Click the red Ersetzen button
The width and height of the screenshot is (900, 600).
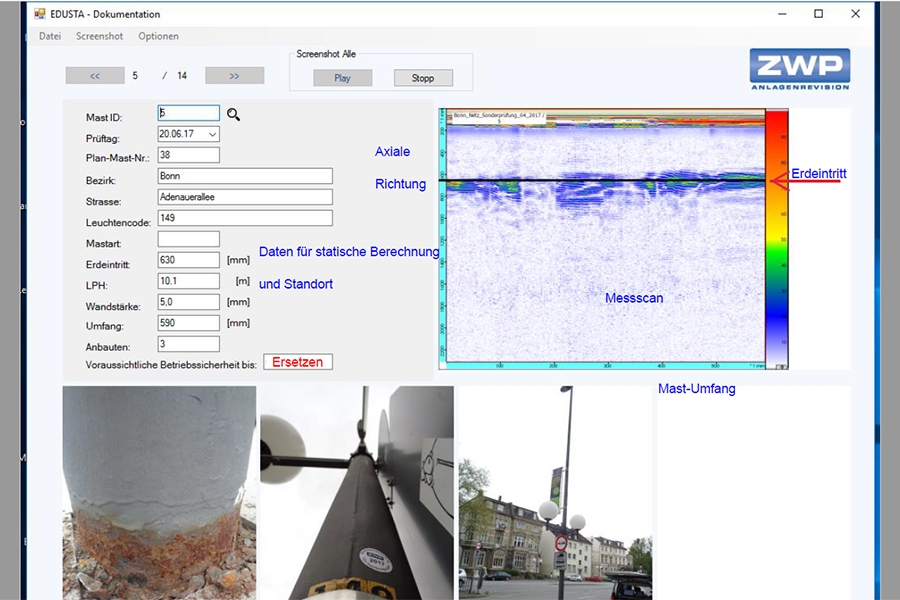tap(298, 362)
